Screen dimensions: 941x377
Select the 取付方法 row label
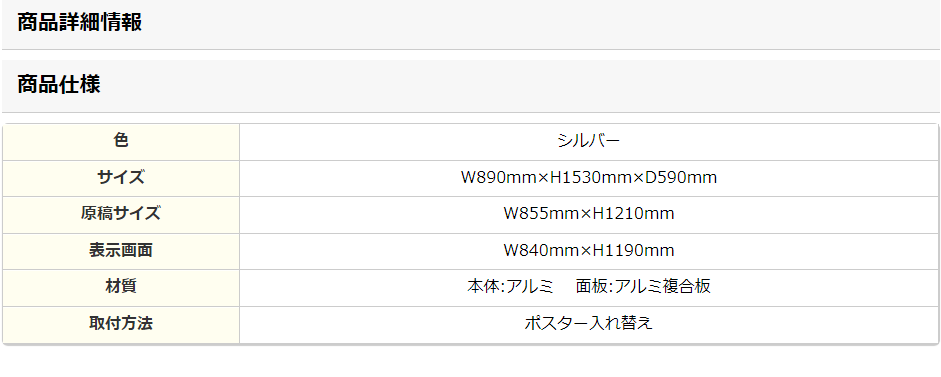(x=121, y=324)
